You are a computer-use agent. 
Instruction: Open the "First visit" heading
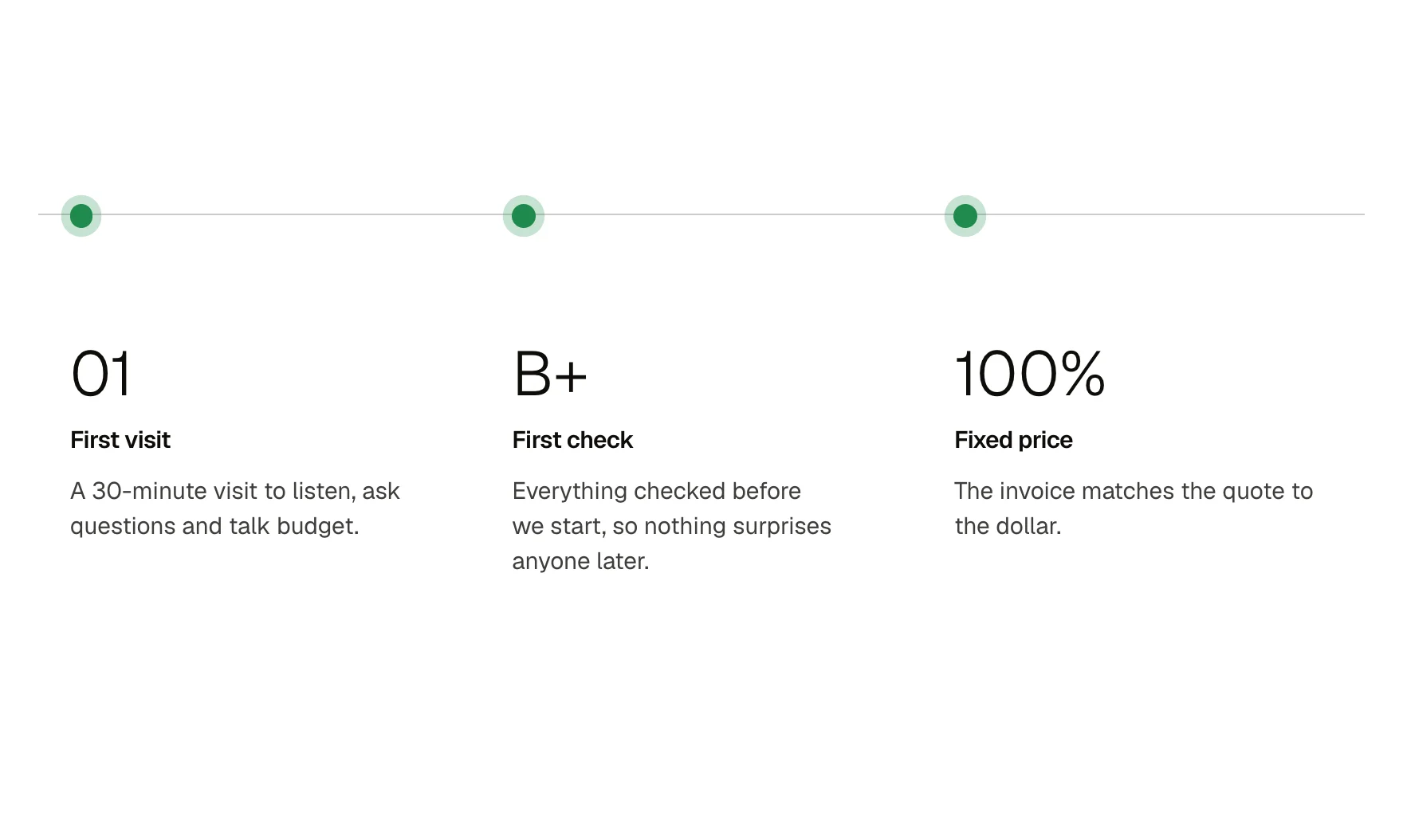[120, 440]
